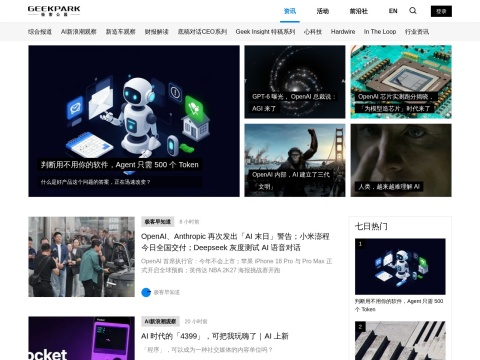
Task: Select 底稿对话CEO系列 category
Action: click(202, 32)
